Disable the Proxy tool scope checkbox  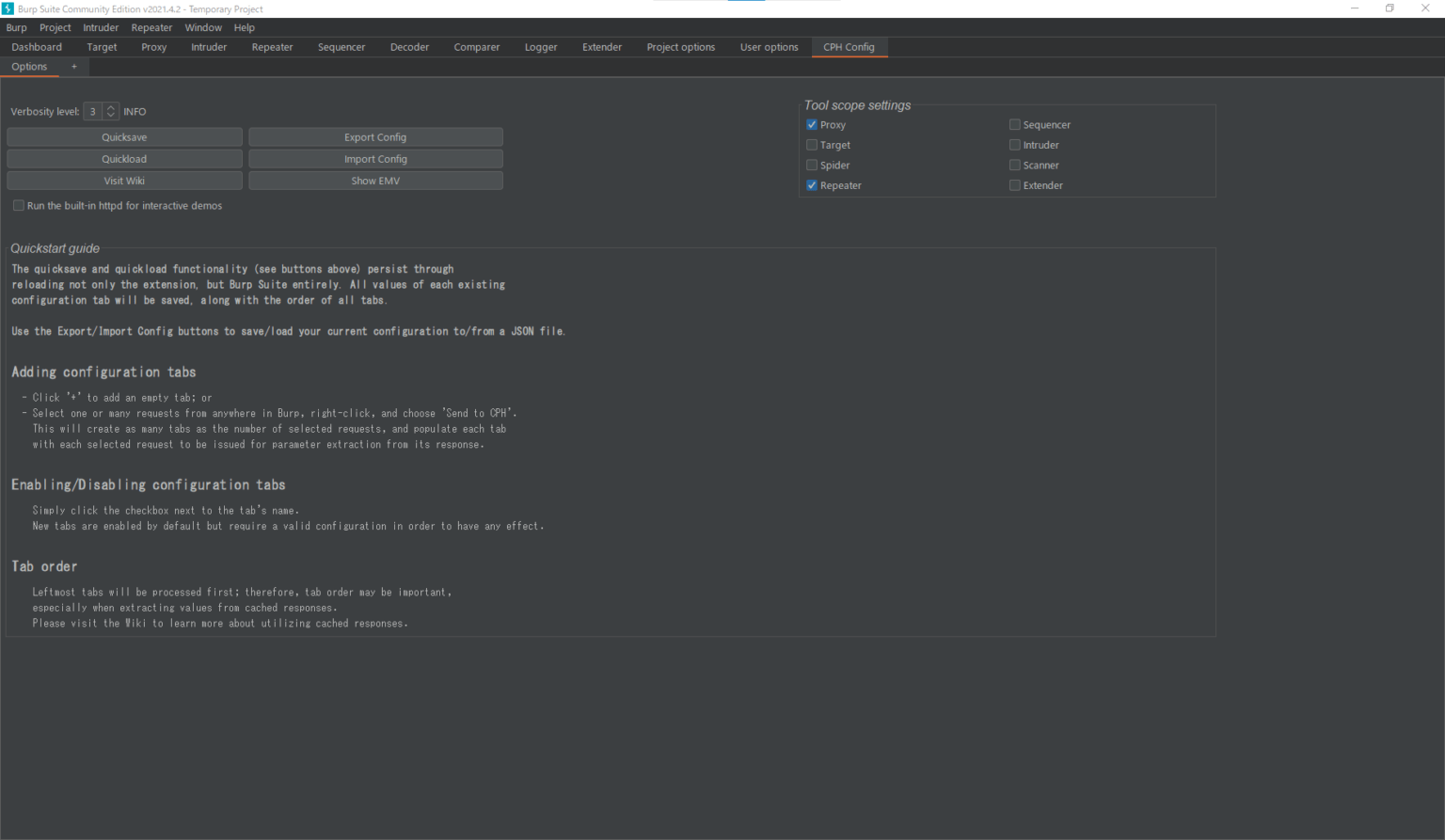point(812,124)
